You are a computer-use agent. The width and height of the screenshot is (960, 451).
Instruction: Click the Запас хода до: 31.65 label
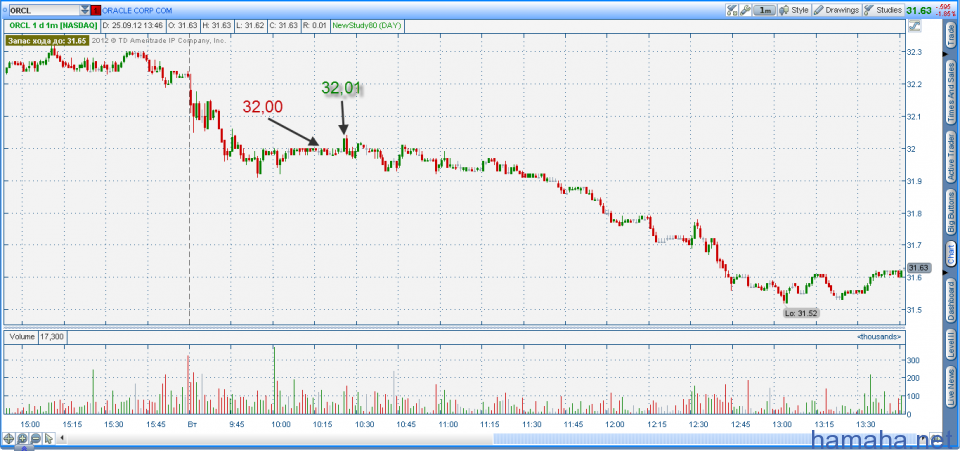(x=47, y=40)
